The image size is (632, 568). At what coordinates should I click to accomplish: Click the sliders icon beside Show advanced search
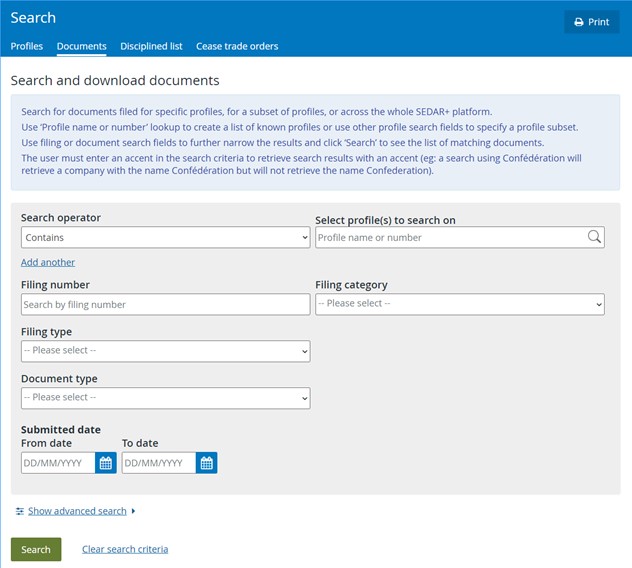[19, 511]
